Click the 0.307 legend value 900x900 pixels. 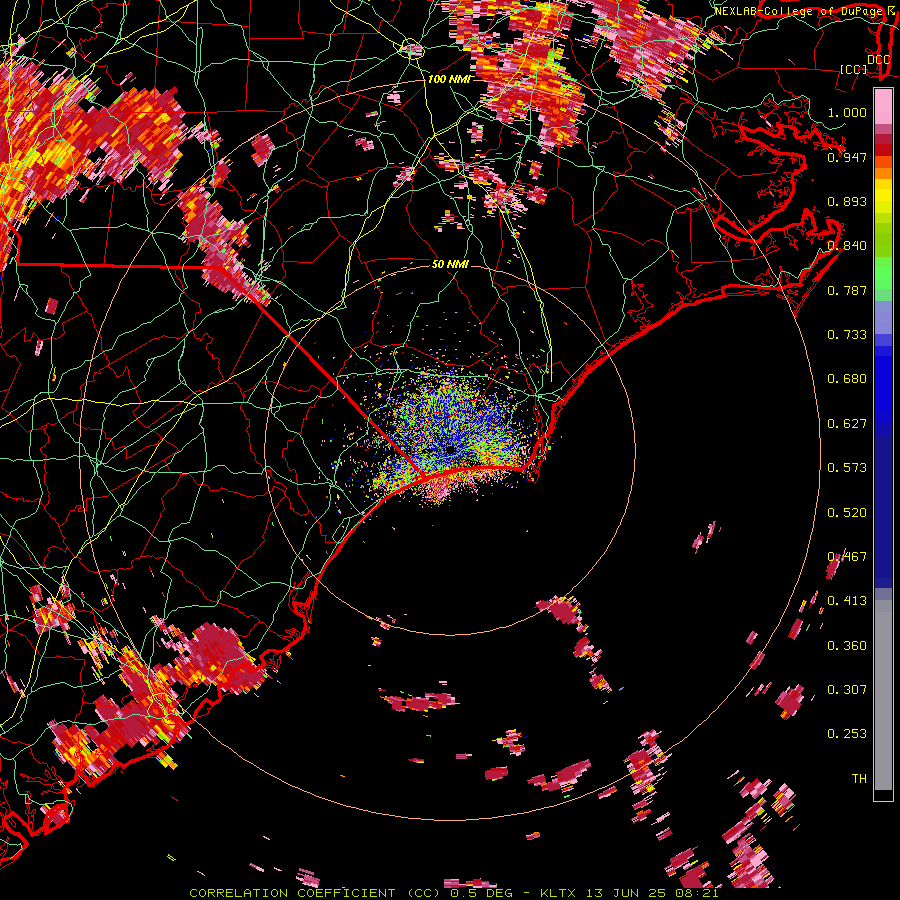pyautogui.click(x=847, y=690)
